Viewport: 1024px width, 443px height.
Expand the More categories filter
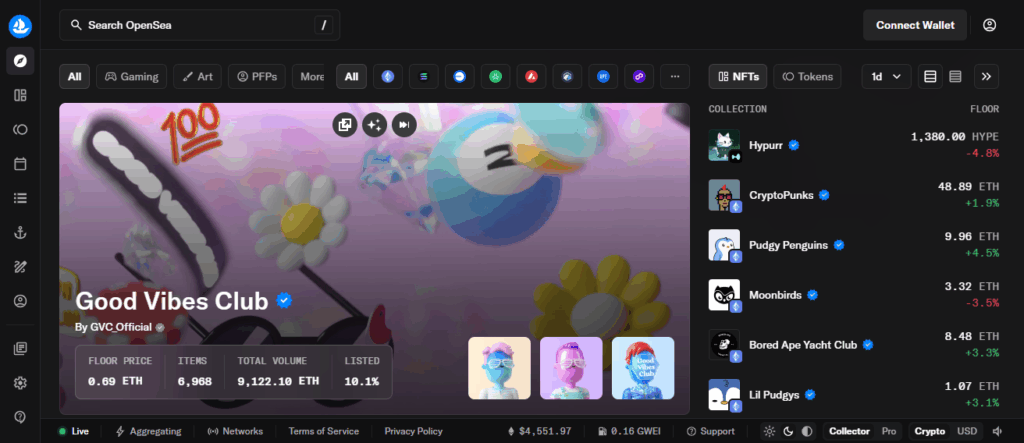[312, 76]
